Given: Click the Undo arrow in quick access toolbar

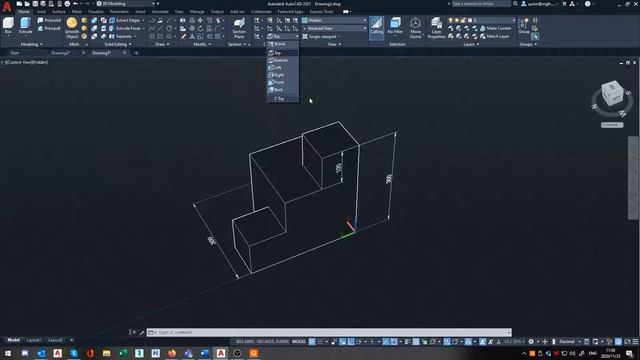Looking at the screenshot, I should [x=76, y=4].
